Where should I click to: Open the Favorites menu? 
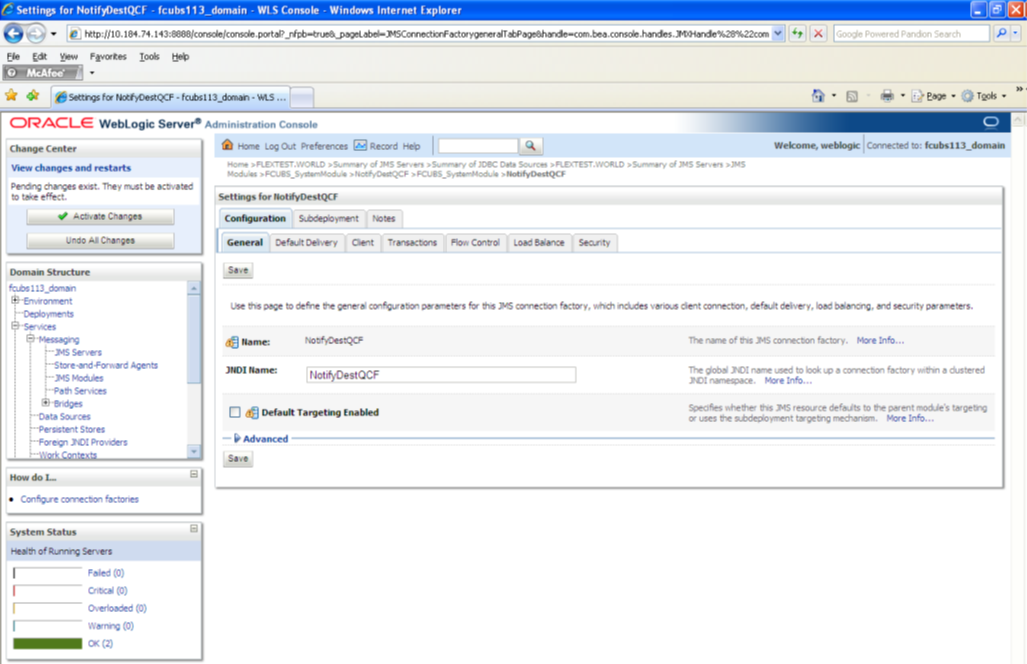[108, 56]
